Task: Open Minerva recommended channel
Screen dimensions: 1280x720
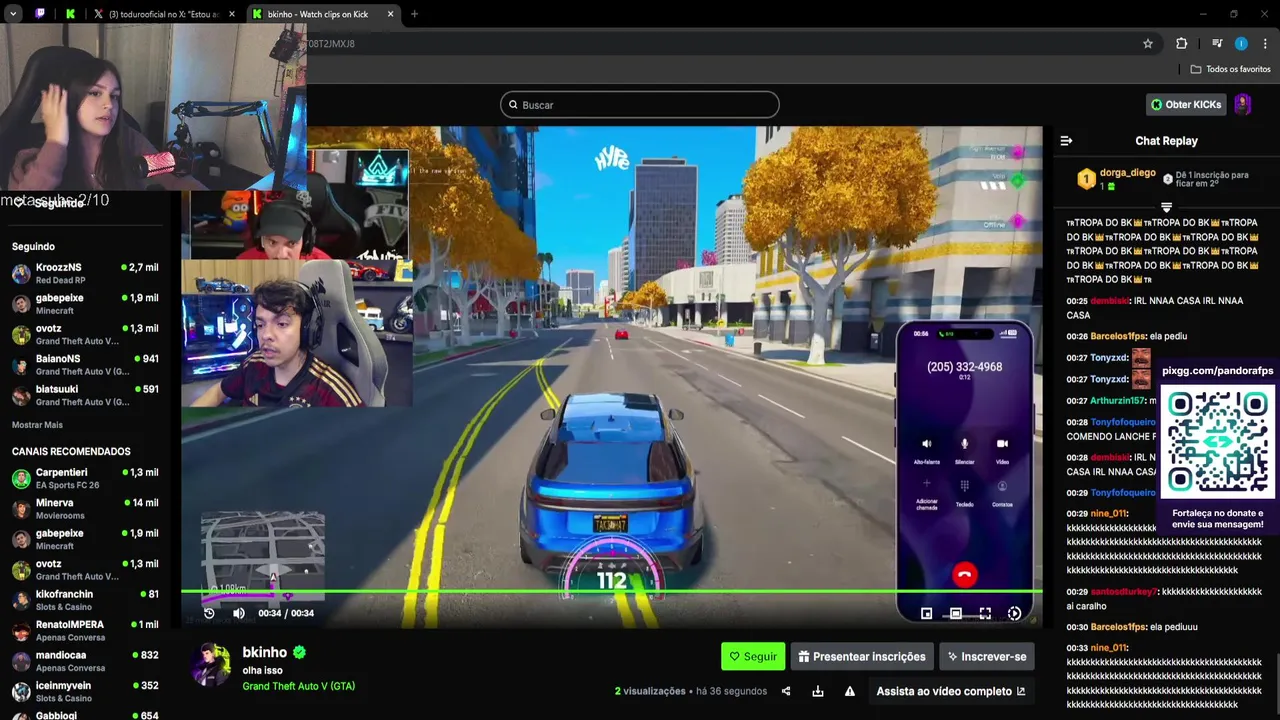Action: coord(85,509)
